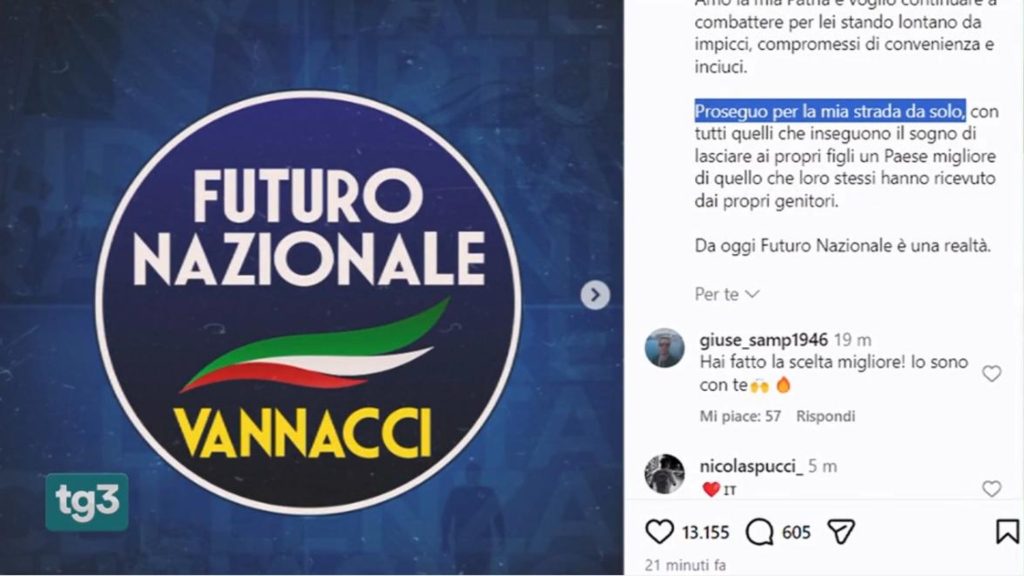Expand the 'Per te' comment sorting dropdown
The height and width of the screenshot is (576, 1024).
pos(727,294)
